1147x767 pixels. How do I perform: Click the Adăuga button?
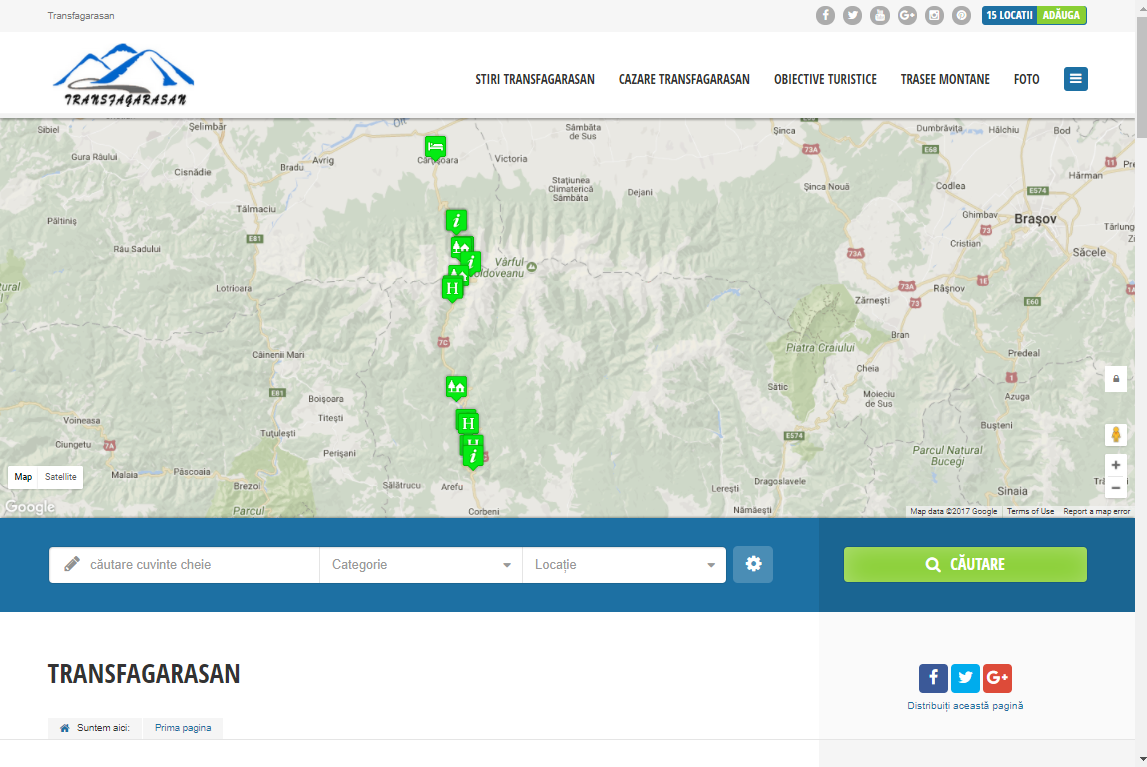click(1061, 15)
